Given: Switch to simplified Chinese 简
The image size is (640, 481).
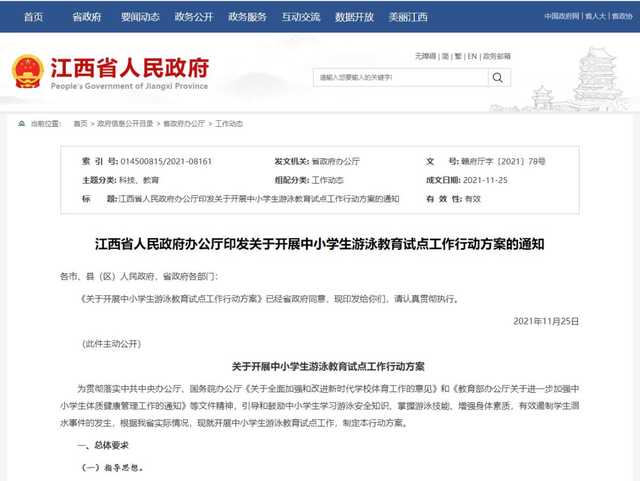Looking at the screenshot, I should (x=445, y=56).
